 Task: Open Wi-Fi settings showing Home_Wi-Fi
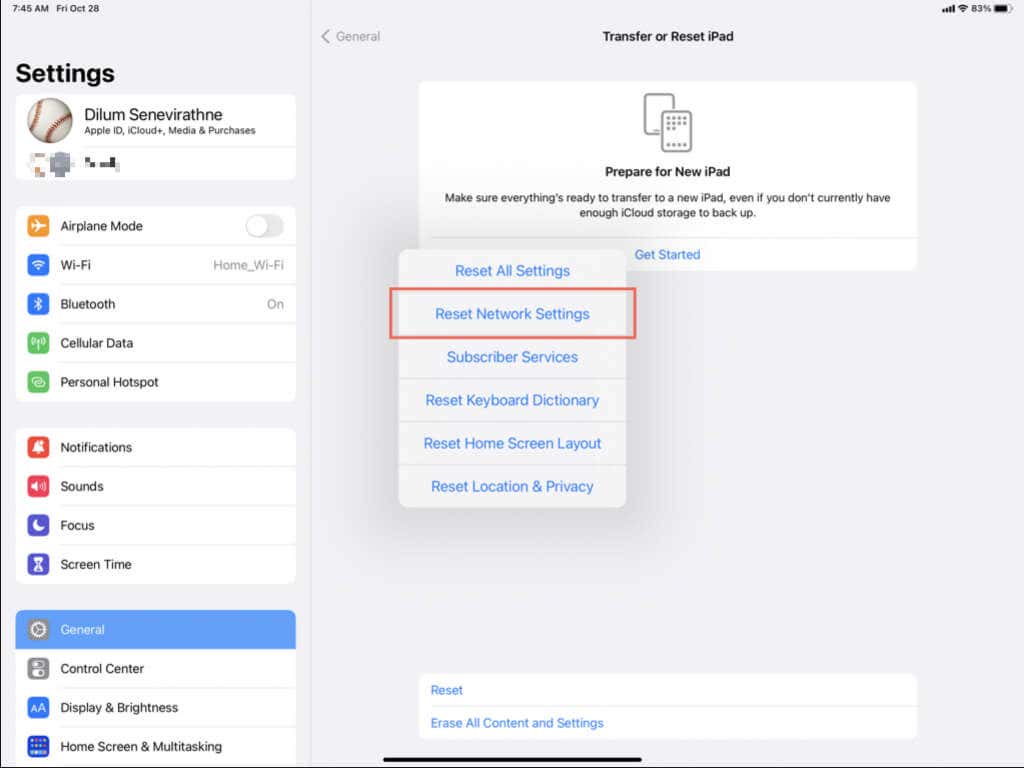coord(155,265)
